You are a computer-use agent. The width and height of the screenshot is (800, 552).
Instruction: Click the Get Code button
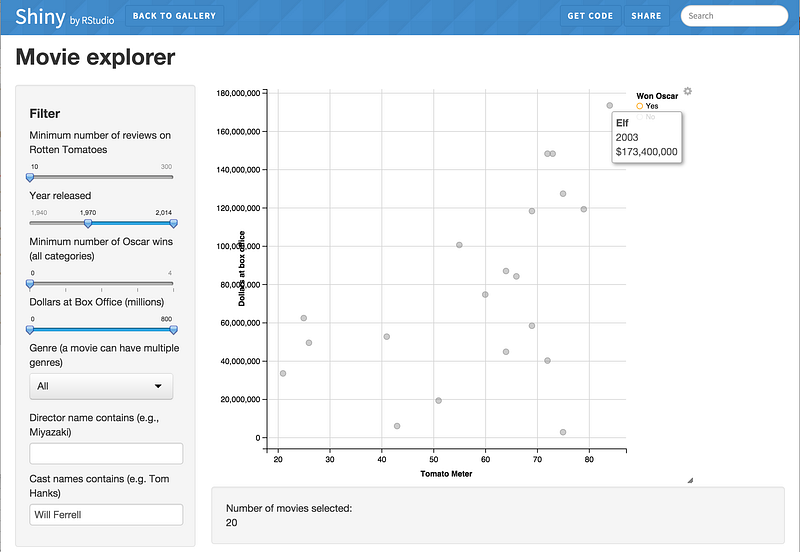tap(590, 16)
